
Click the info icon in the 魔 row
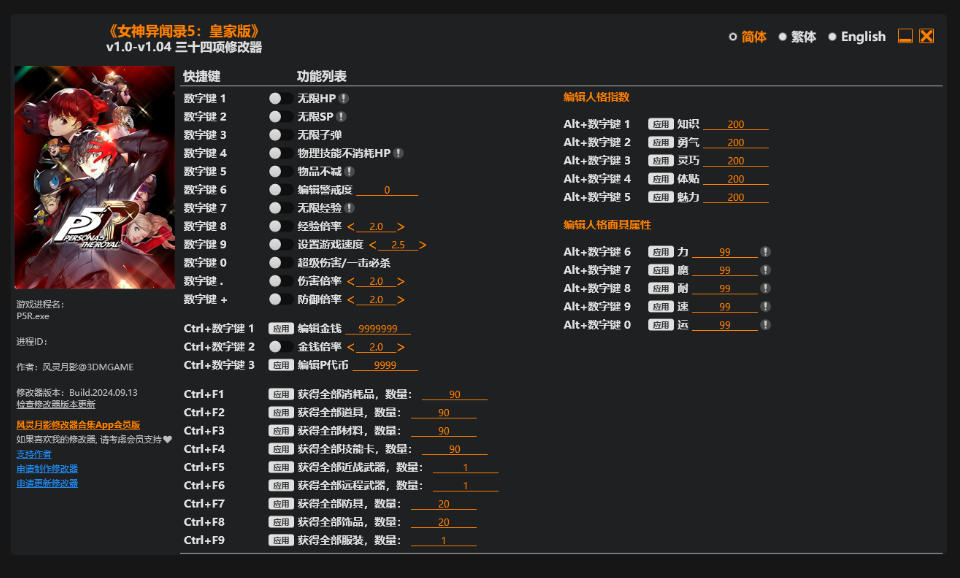765,270
